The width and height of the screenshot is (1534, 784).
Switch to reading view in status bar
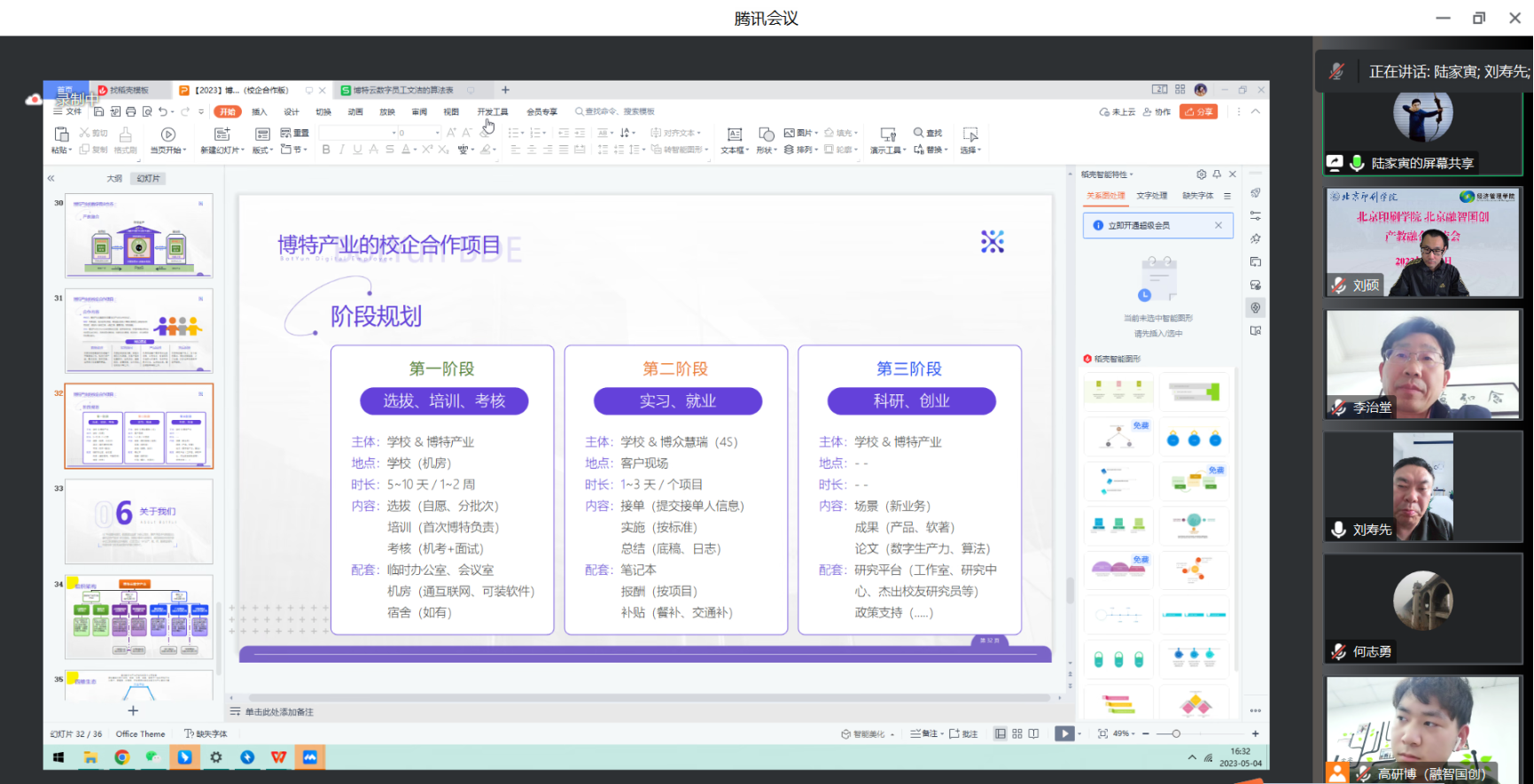pos(1033,734)
